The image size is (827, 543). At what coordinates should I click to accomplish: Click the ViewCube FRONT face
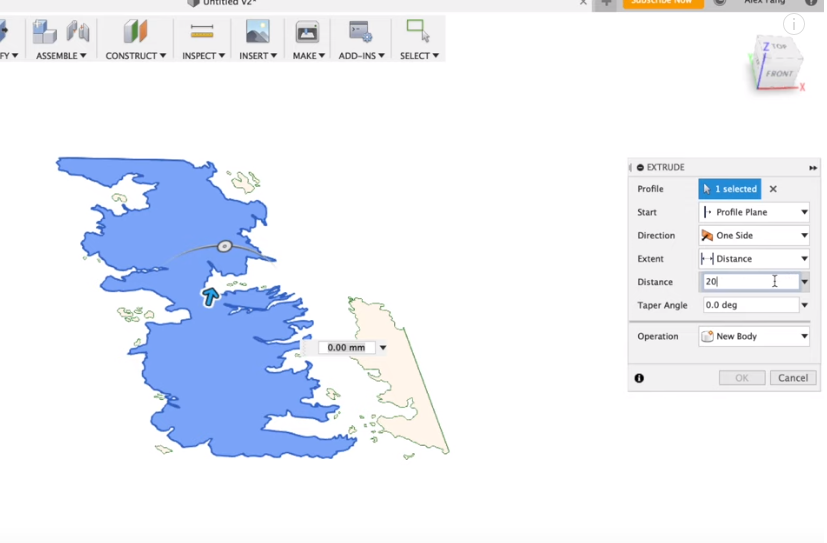779,74
